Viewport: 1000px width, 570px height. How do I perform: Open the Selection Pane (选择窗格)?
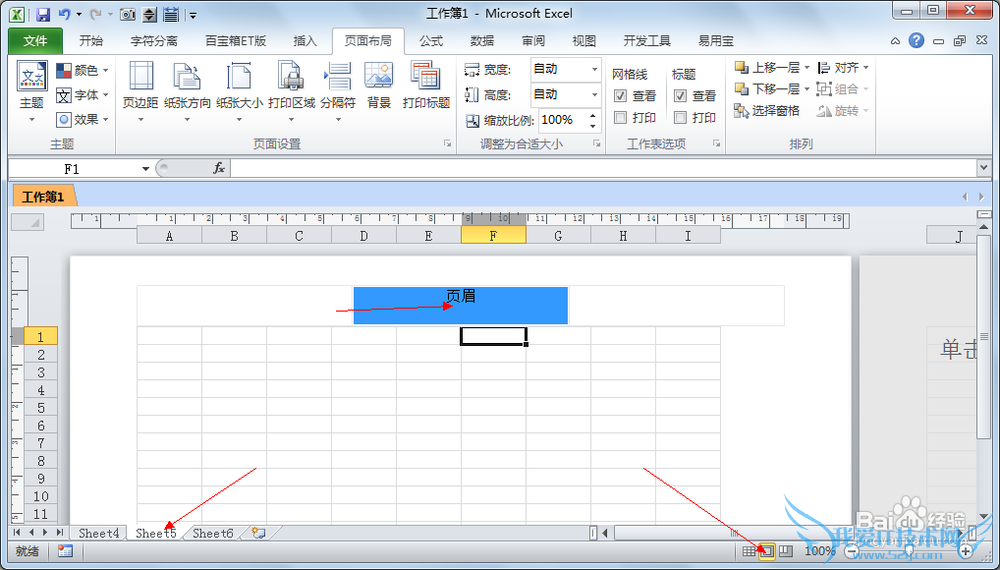click(767, 111)
